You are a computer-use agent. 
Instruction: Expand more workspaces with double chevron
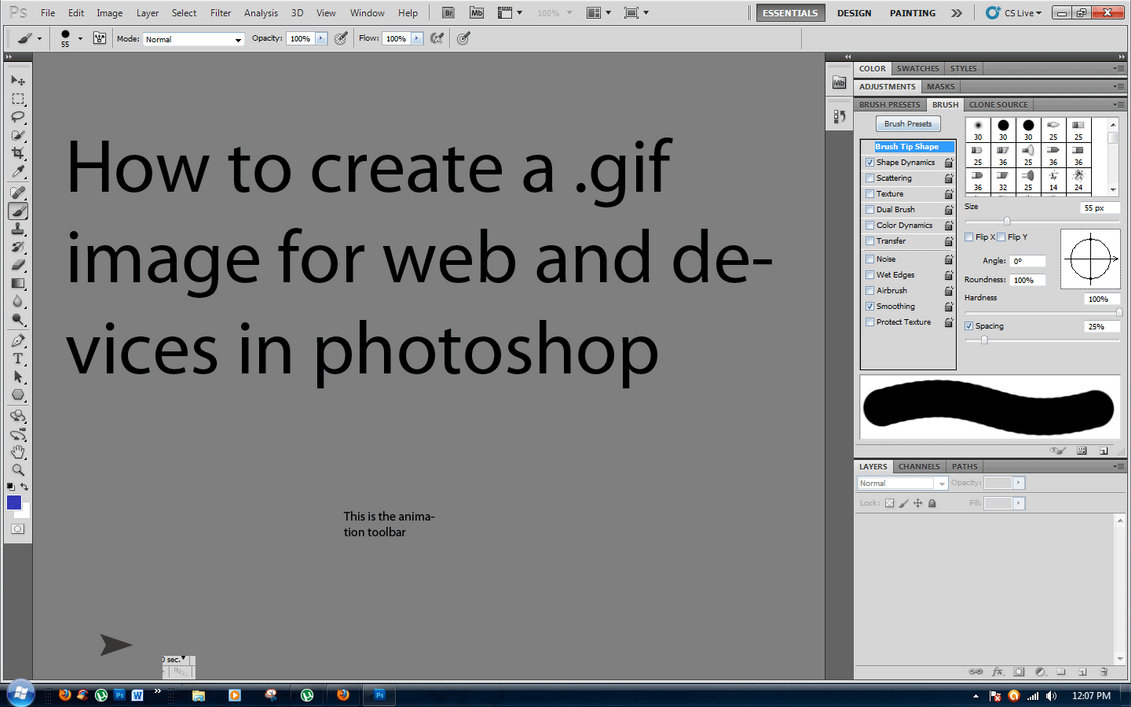956,13
